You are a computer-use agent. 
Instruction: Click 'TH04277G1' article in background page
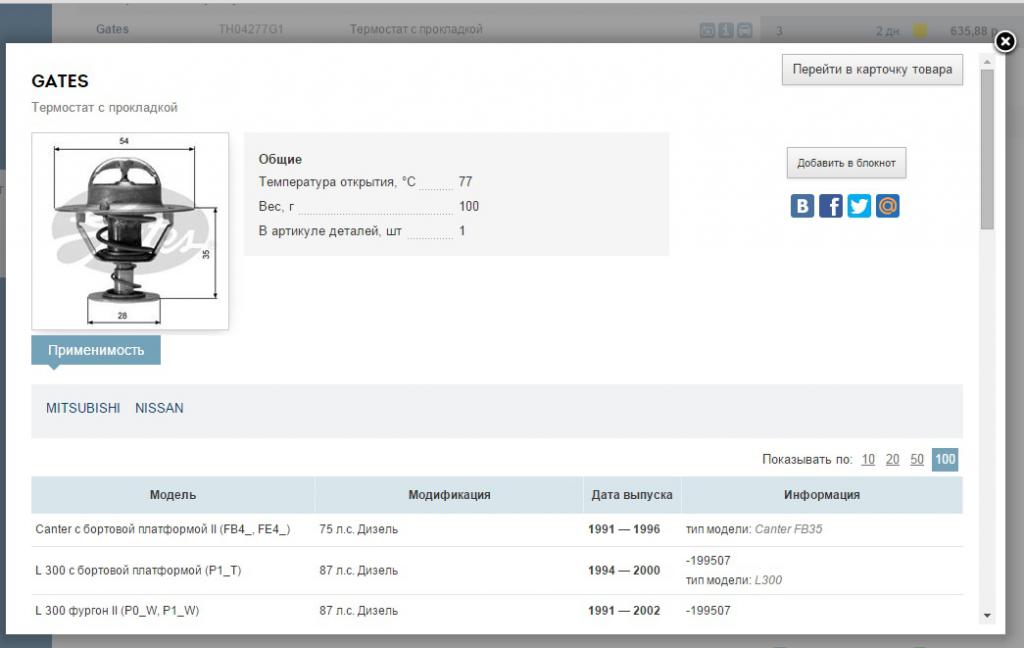pyautogui.click(x=251, y=29)
